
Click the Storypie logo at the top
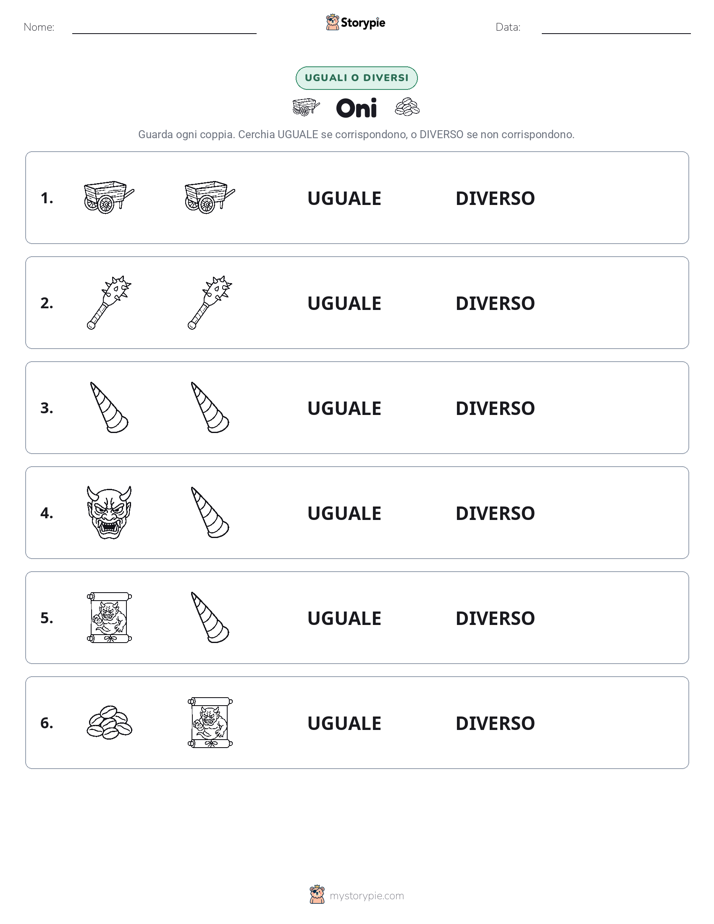click(x=355, y=22)
